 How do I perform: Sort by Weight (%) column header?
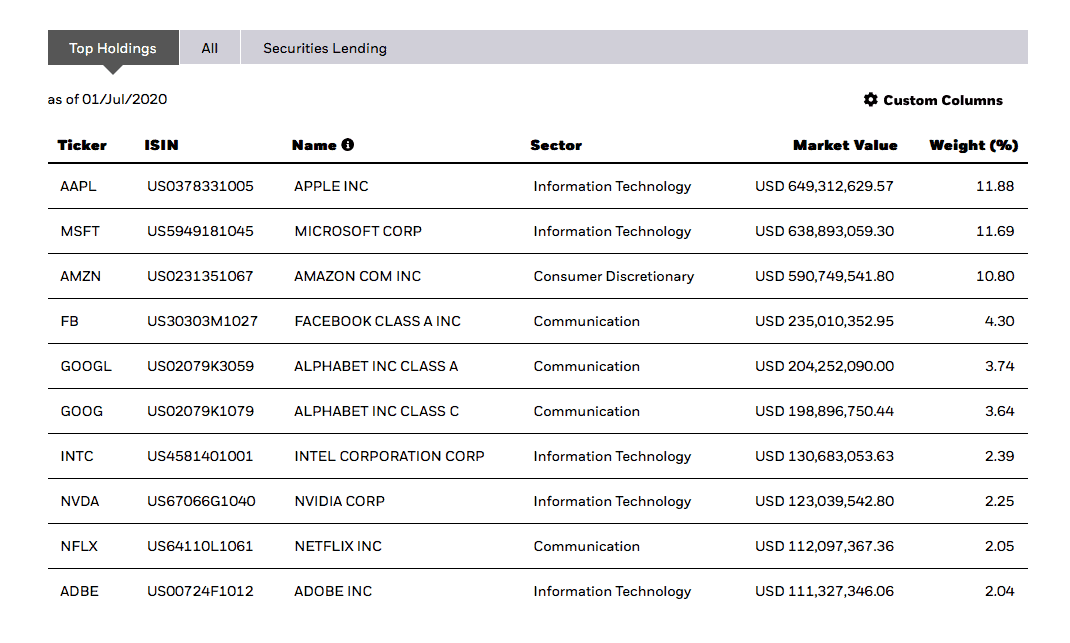pos(973,145)
